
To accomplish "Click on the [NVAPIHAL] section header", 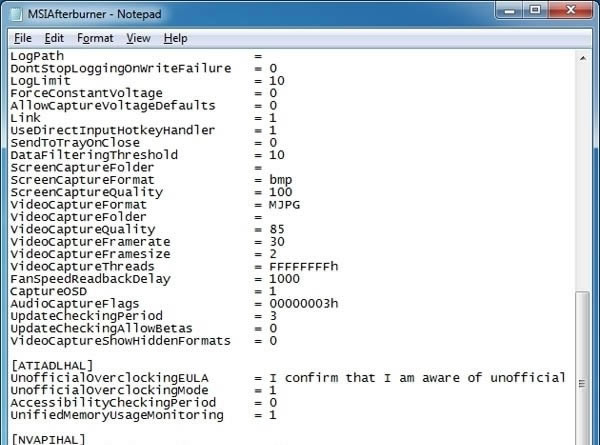I will click(x=48, y=439).
